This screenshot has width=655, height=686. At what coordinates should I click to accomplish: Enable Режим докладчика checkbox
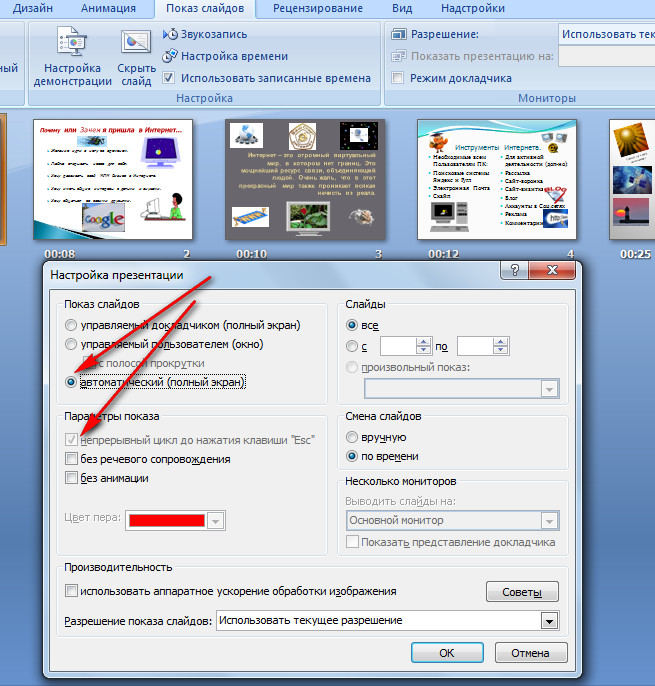click(x=397, y=78)
